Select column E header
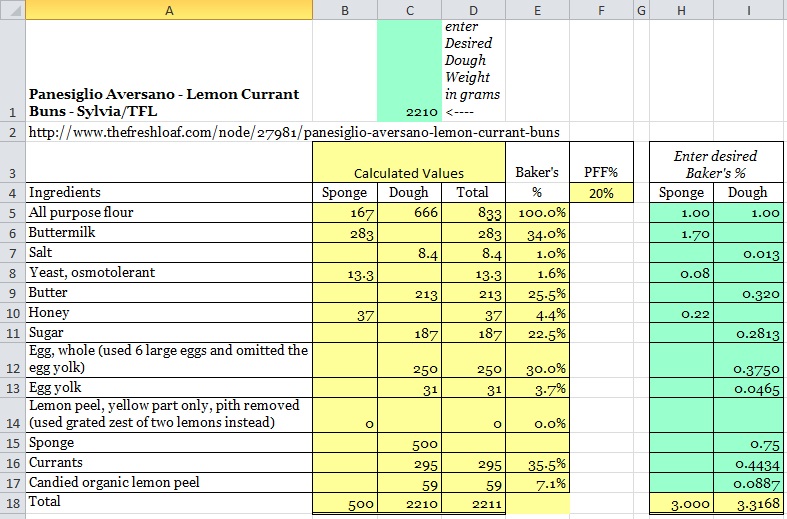 (538, 10)
